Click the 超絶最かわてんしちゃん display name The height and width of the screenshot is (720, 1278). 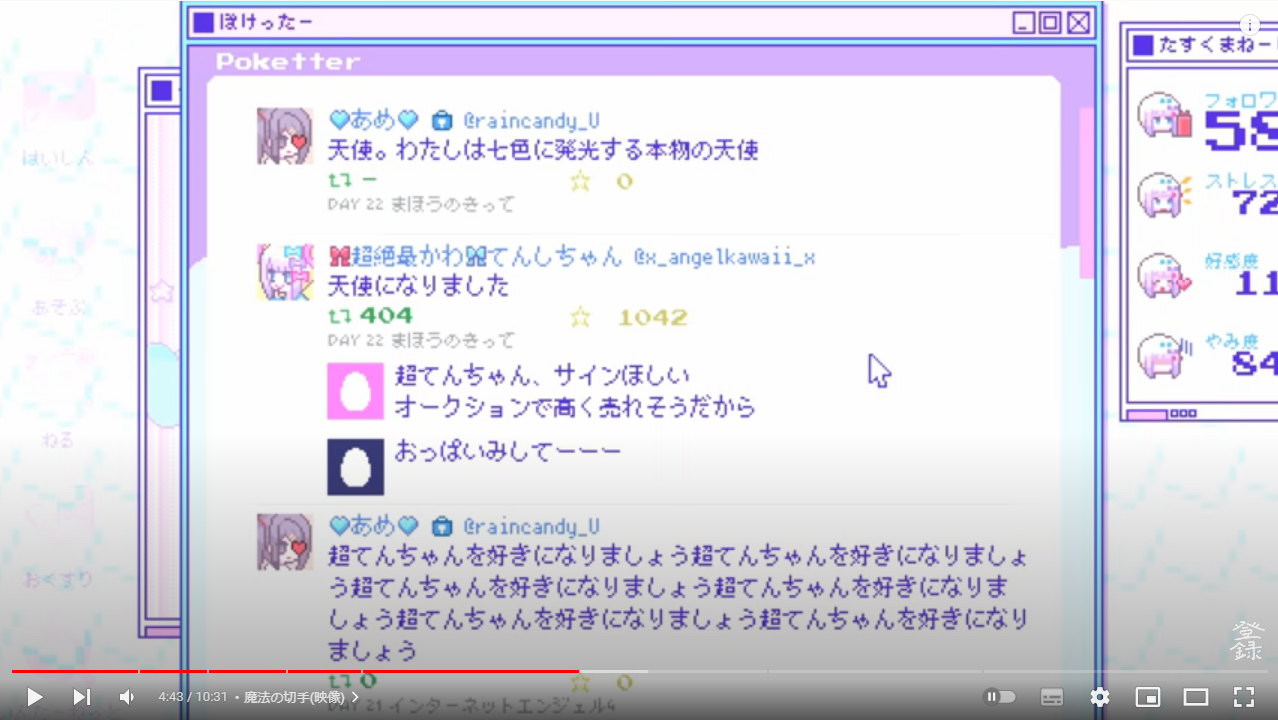[x=475, y=257]
